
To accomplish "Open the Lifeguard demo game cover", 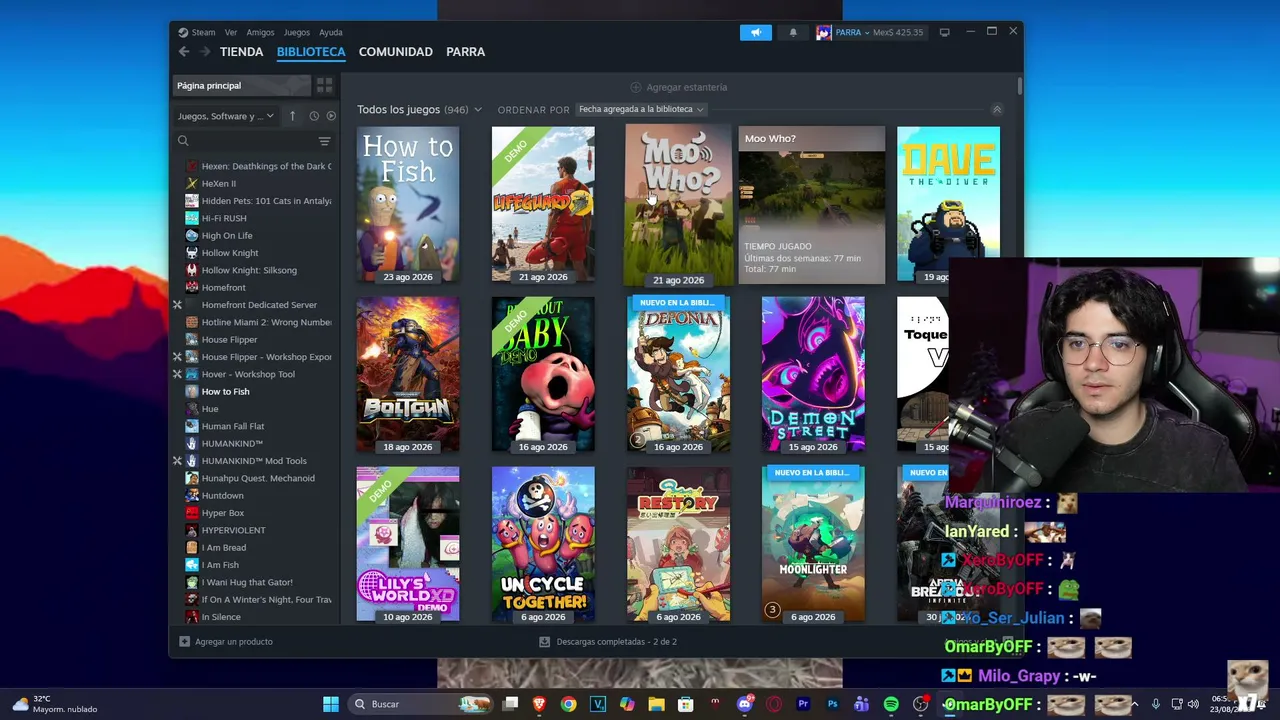I will click(543, 204).
